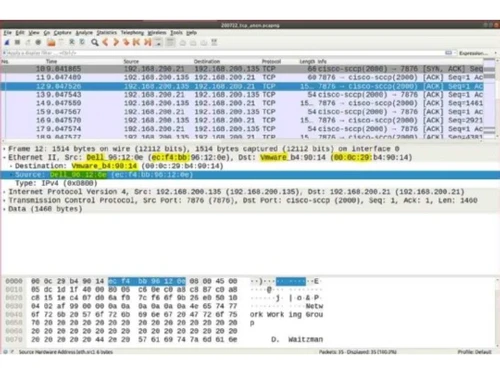The width and height of the screenshot is (500, 375).
Task: Select packet 17 at time 9.047574
Action: (x=242, y=129)
